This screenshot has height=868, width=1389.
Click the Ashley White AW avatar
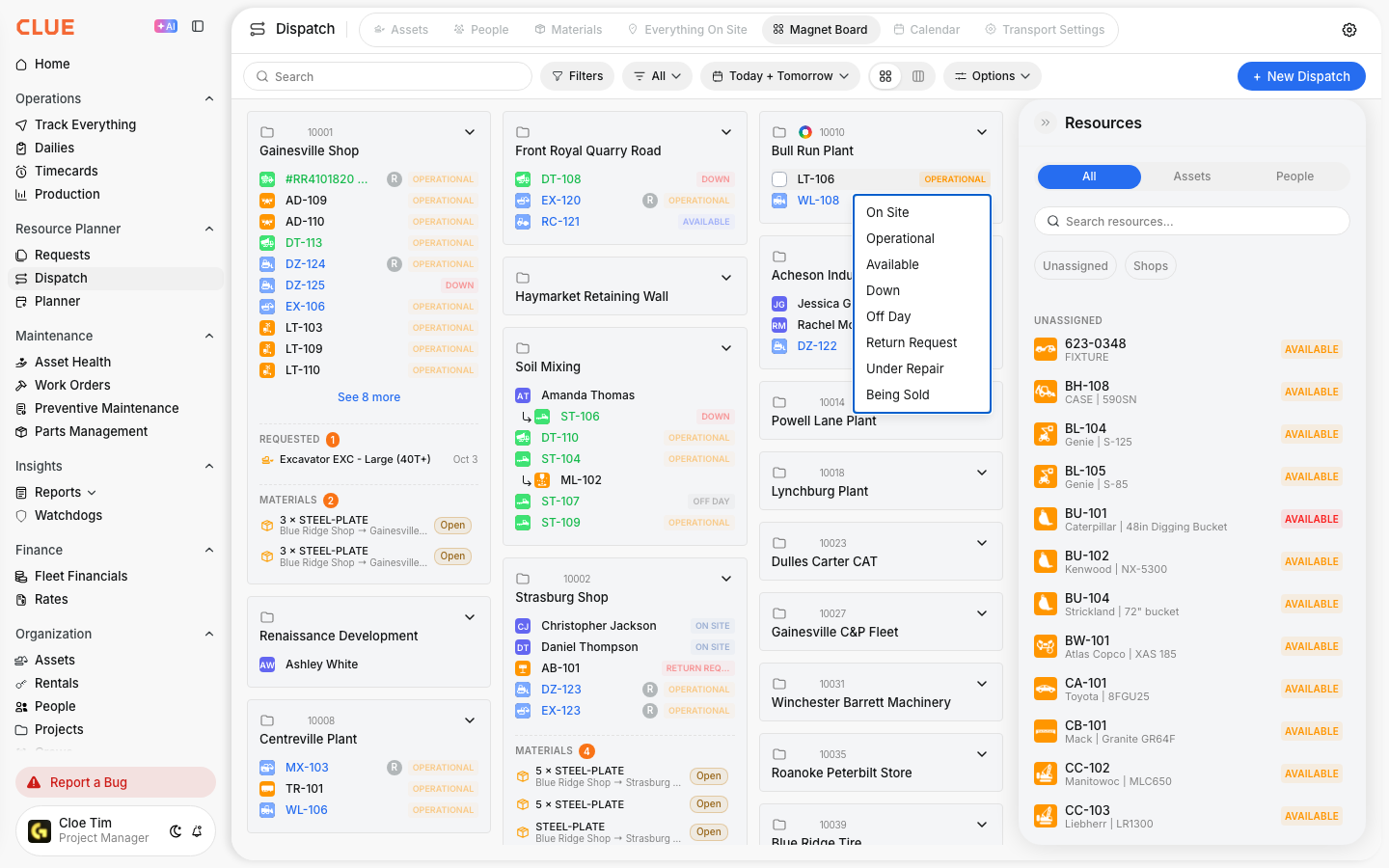coord(267,665)
